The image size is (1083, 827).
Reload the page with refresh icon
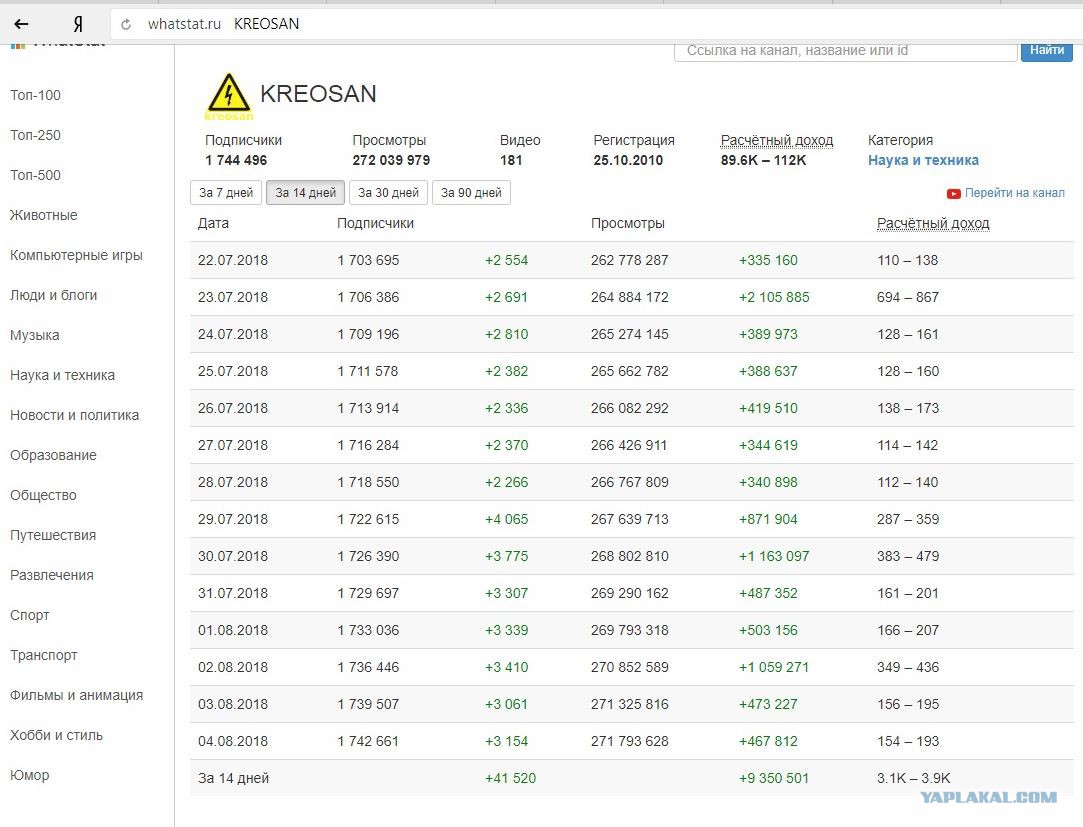[x=126, y=24]
